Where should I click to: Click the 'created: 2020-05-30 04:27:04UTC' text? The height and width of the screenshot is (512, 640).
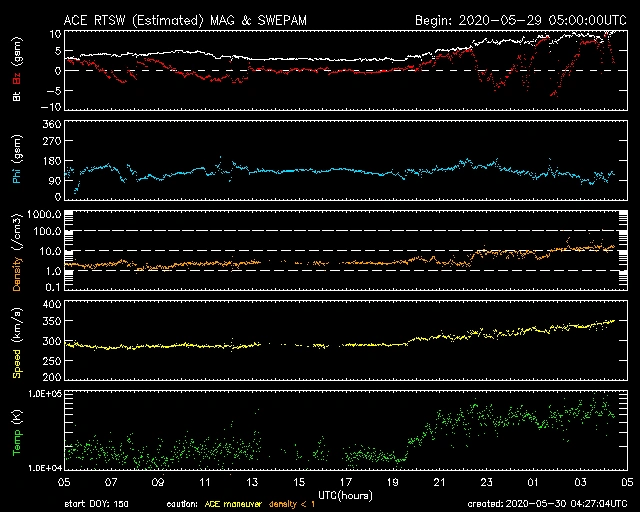coord(547,504)
